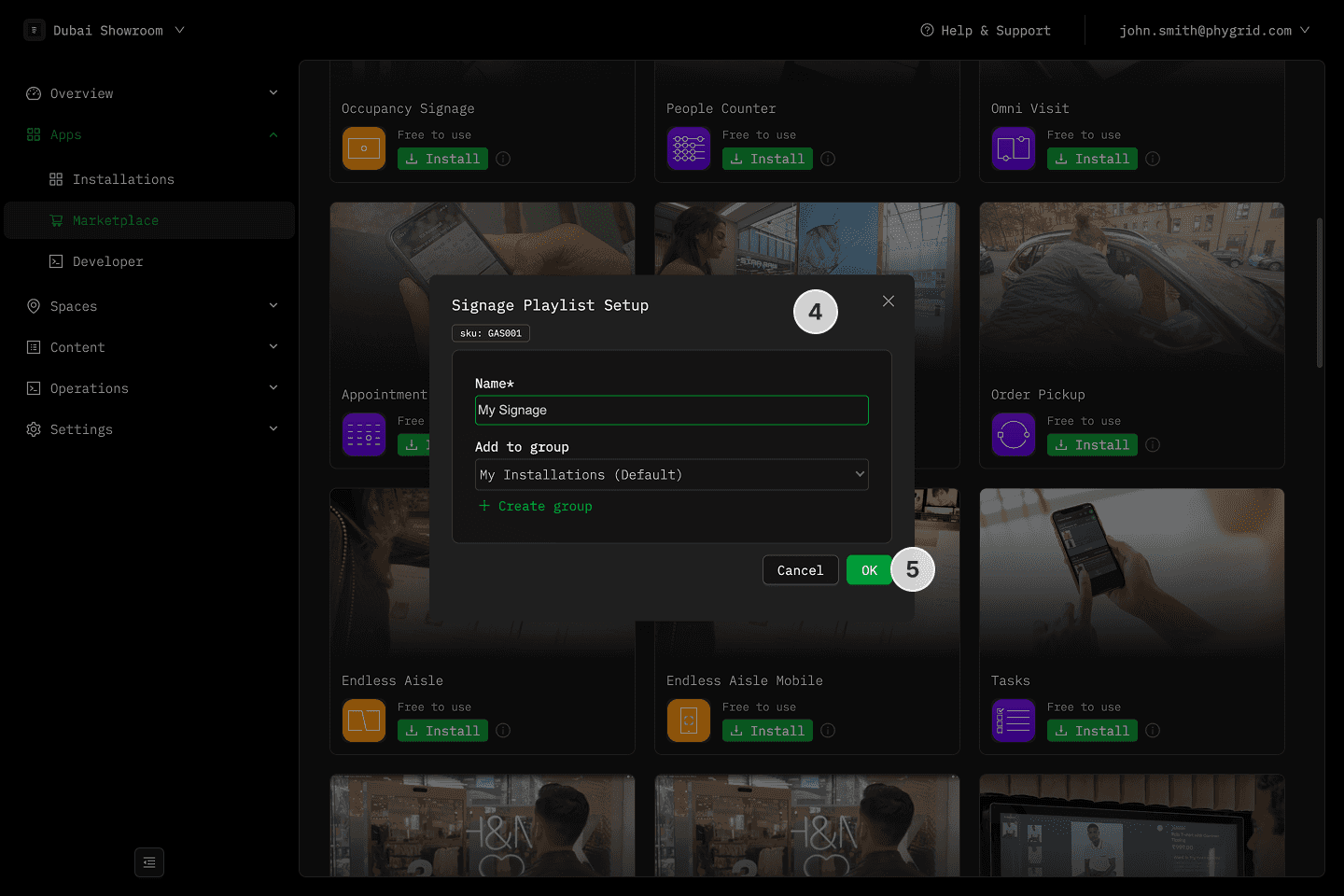
Task: Install the Endless Aisle Mobile app
Action: pyautogui.click(x=767, y=731)
